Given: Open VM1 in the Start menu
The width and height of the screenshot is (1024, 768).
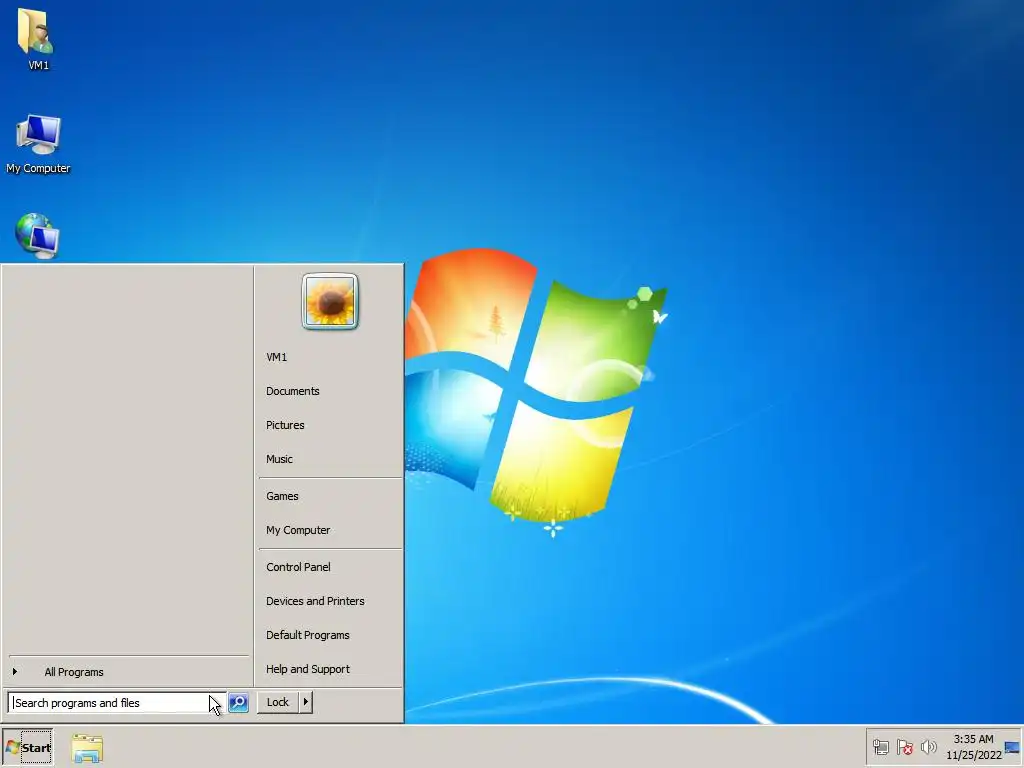Looking at the screenshot, I should tap(330, 357).
